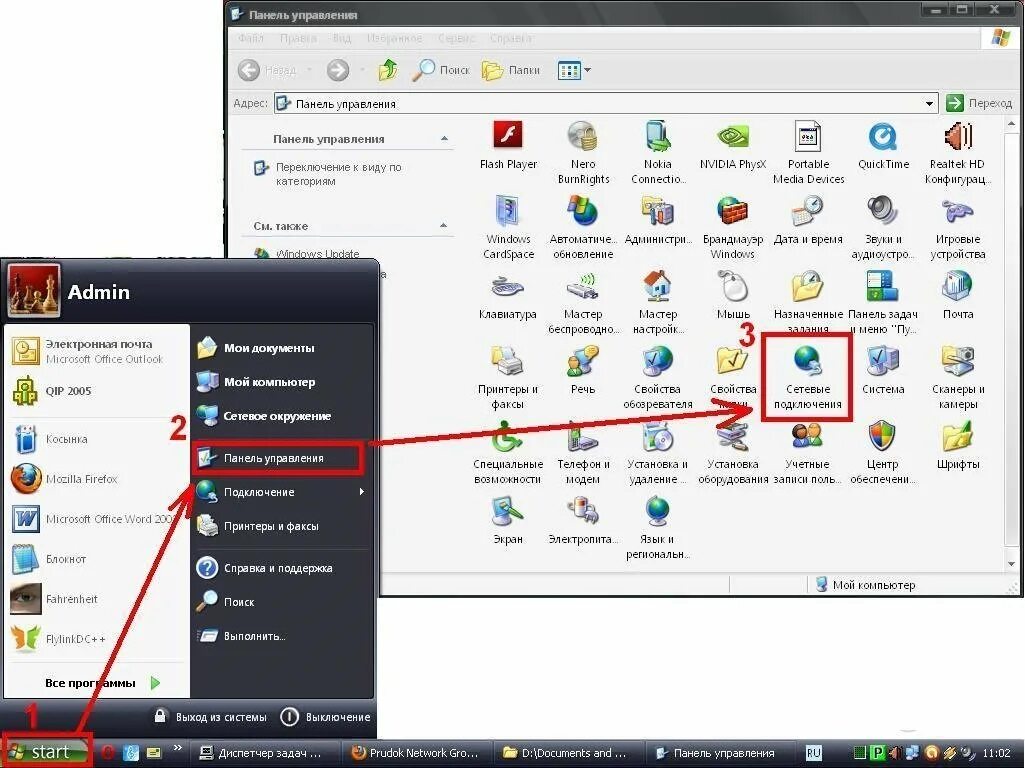Click the Поиск toolbar button

coord(442,70)
